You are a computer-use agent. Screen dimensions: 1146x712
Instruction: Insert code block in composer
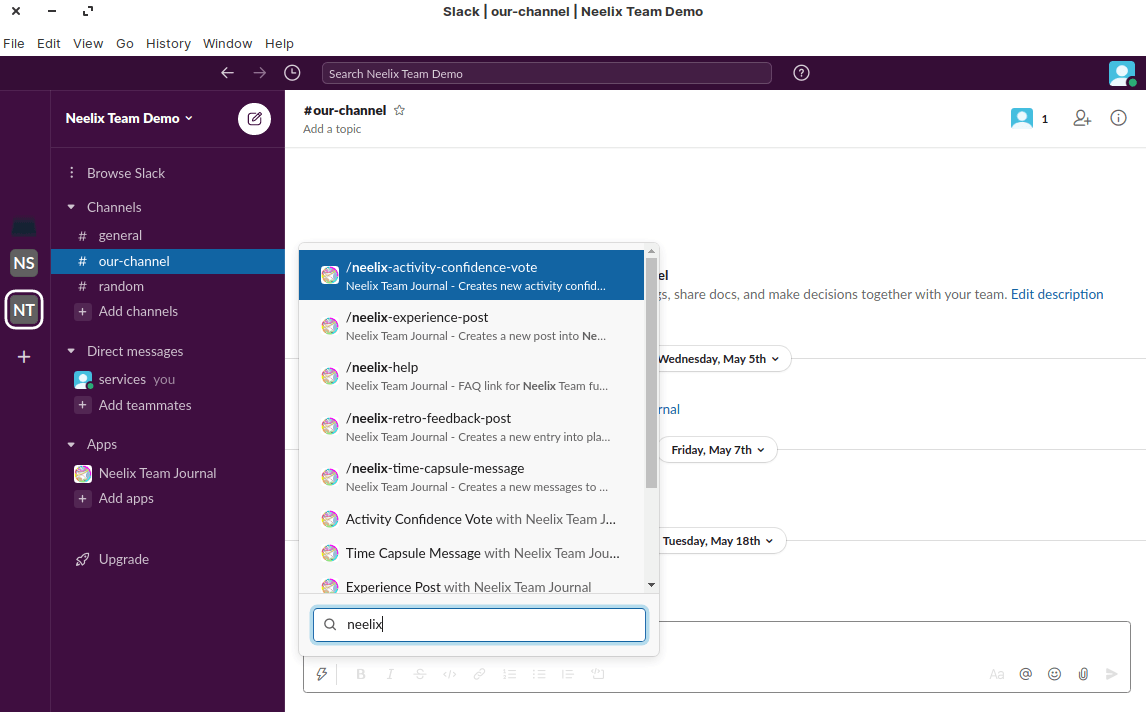598,674
